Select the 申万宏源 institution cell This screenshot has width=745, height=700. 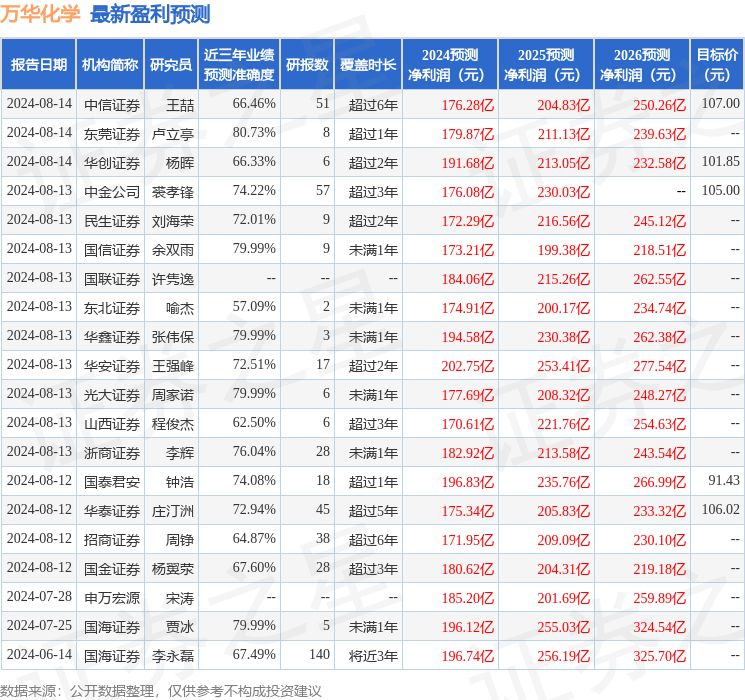[x=112, y=597]
